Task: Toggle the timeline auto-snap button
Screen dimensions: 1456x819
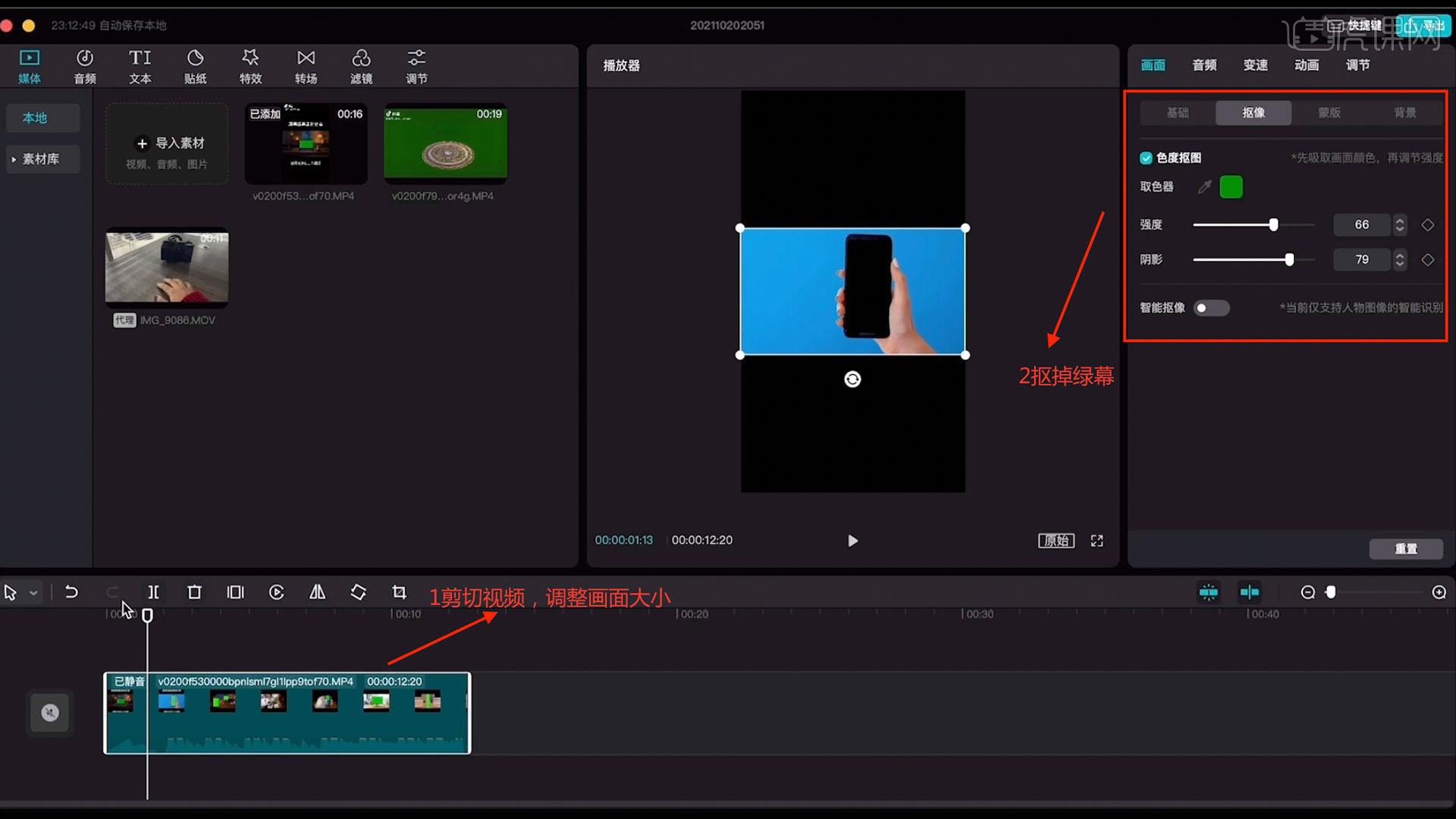Action: pyautogui.click(x=1250, y=592)
